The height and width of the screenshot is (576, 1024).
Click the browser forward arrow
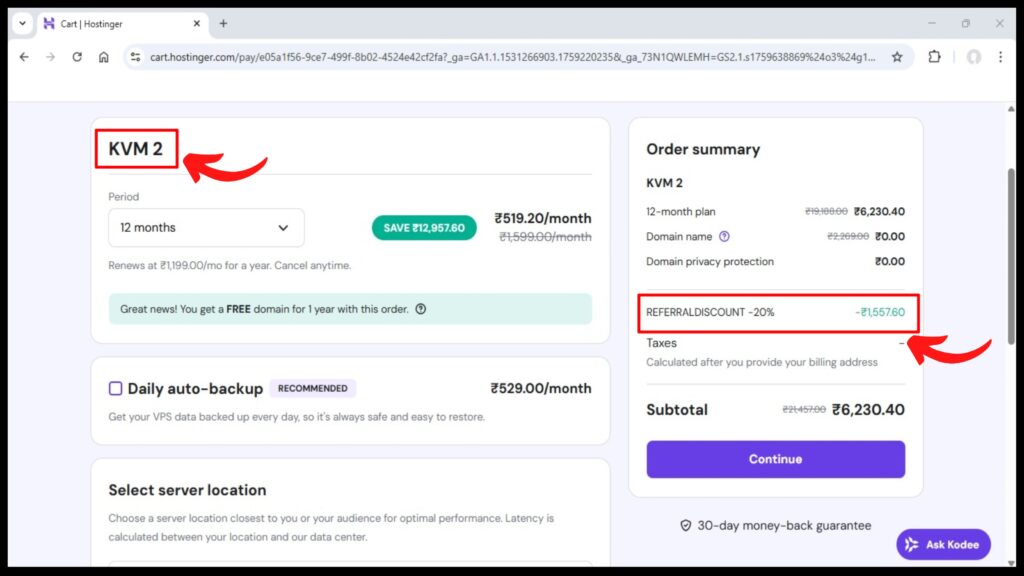pyautogui.click(x=50, y=57)
